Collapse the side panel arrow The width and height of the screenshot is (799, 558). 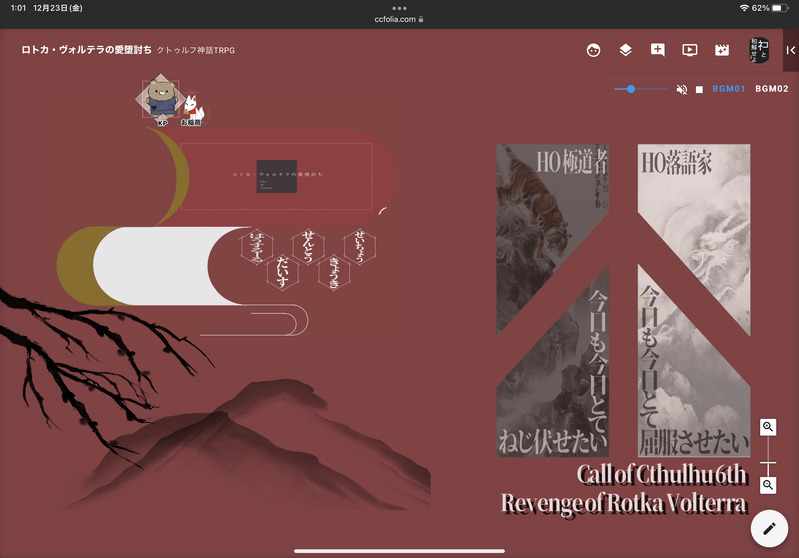pyautogui.click(x=791, y=50)
